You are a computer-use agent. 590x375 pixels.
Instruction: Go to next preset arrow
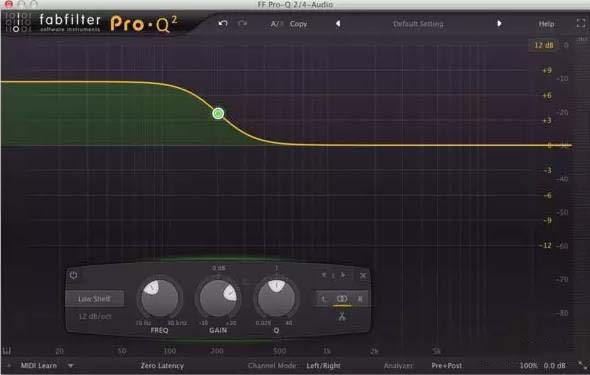pos(499,23)
